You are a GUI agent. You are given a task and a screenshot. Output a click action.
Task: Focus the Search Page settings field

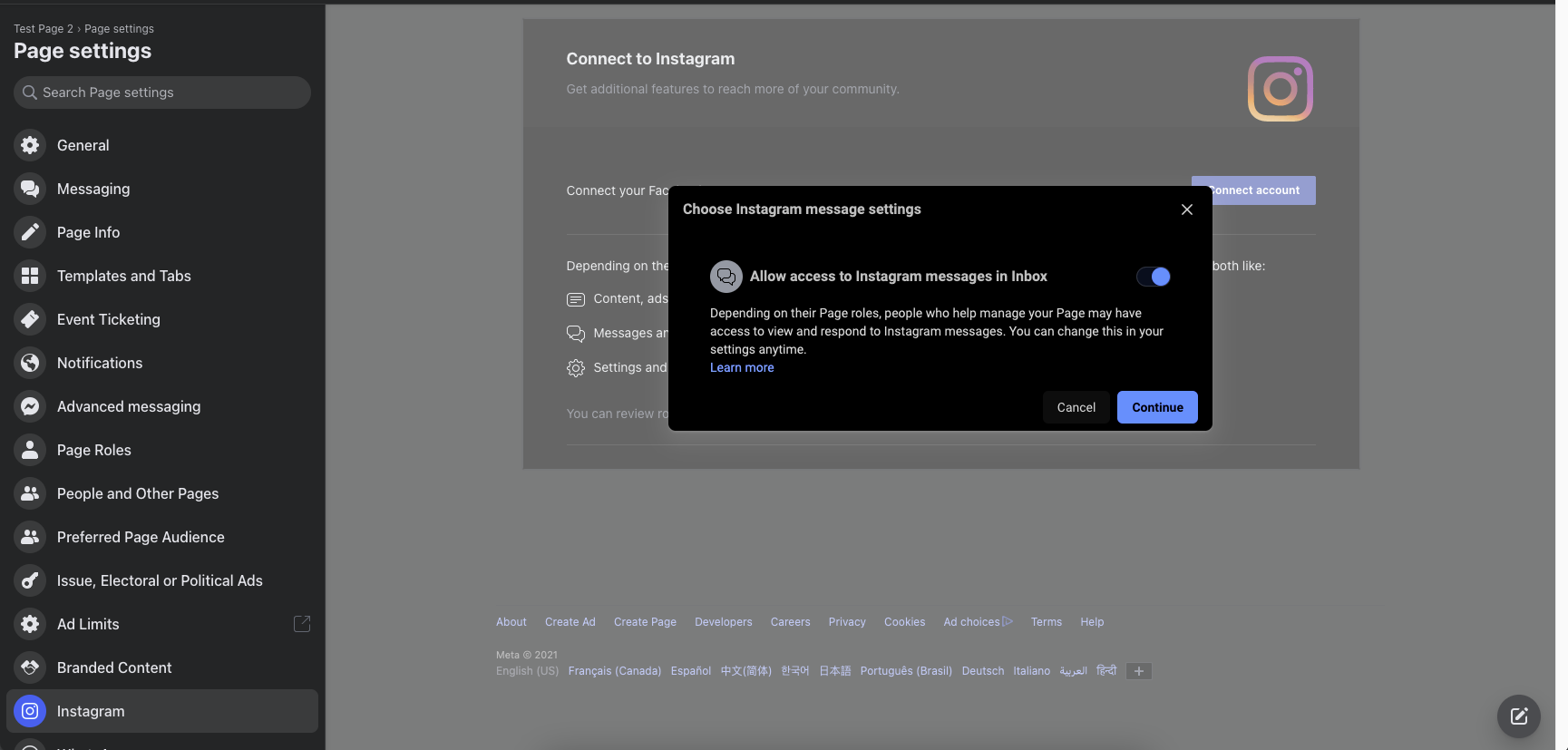162,93
